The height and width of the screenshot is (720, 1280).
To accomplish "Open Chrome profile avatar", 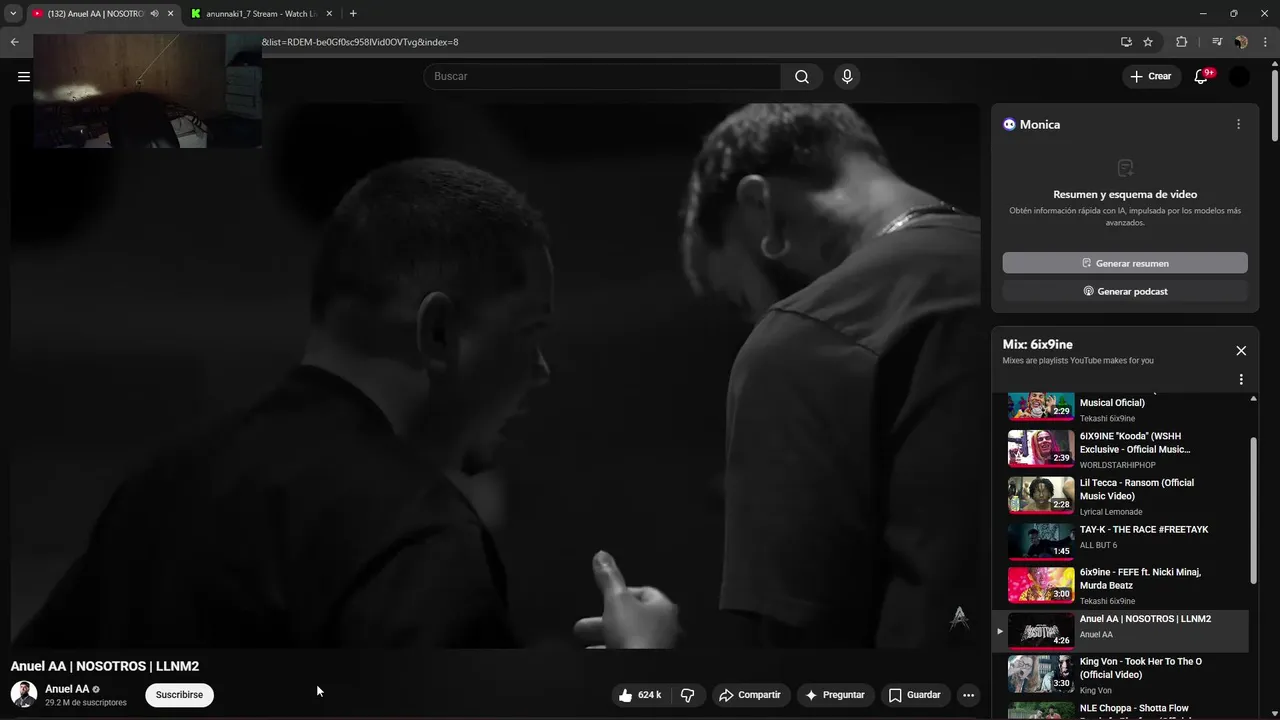I will pyautogui.click(x=1241, y=42).
